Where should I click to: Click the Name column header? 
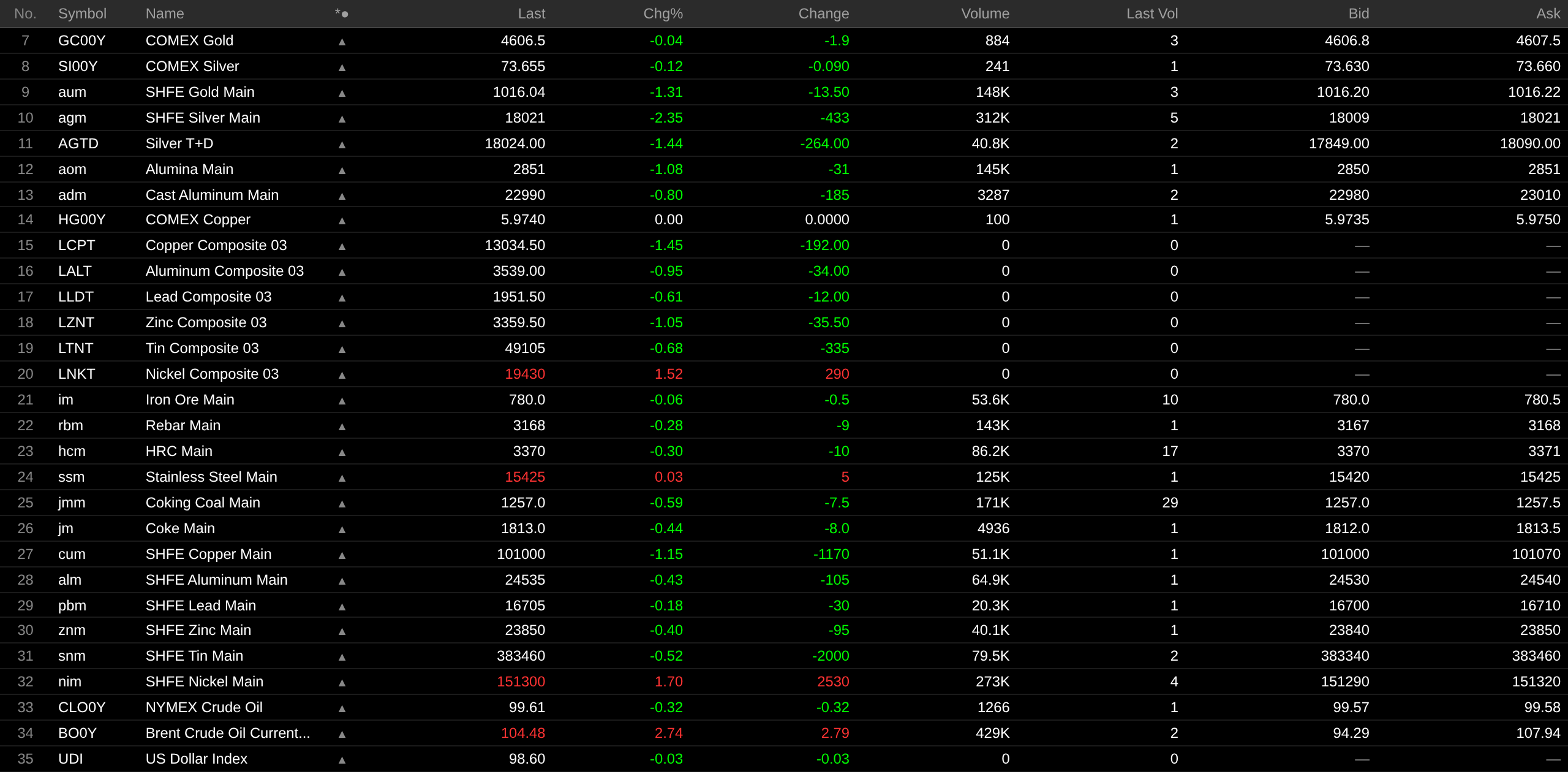[164, 13]
